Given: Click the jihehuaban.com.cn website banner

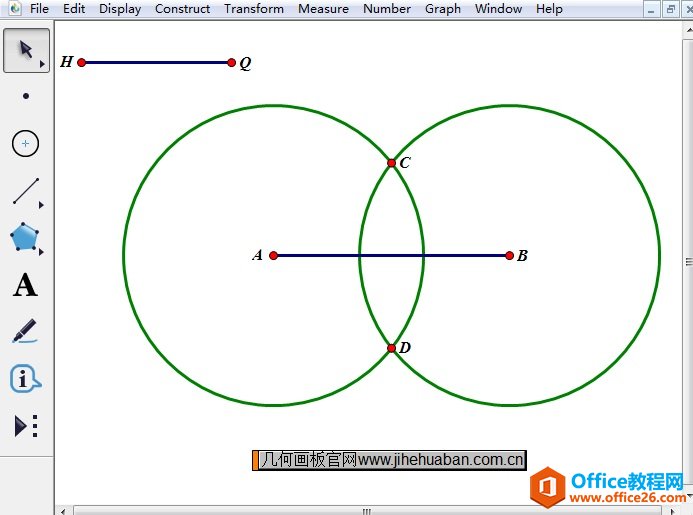Looking at the screenshot, I should 389,460.
